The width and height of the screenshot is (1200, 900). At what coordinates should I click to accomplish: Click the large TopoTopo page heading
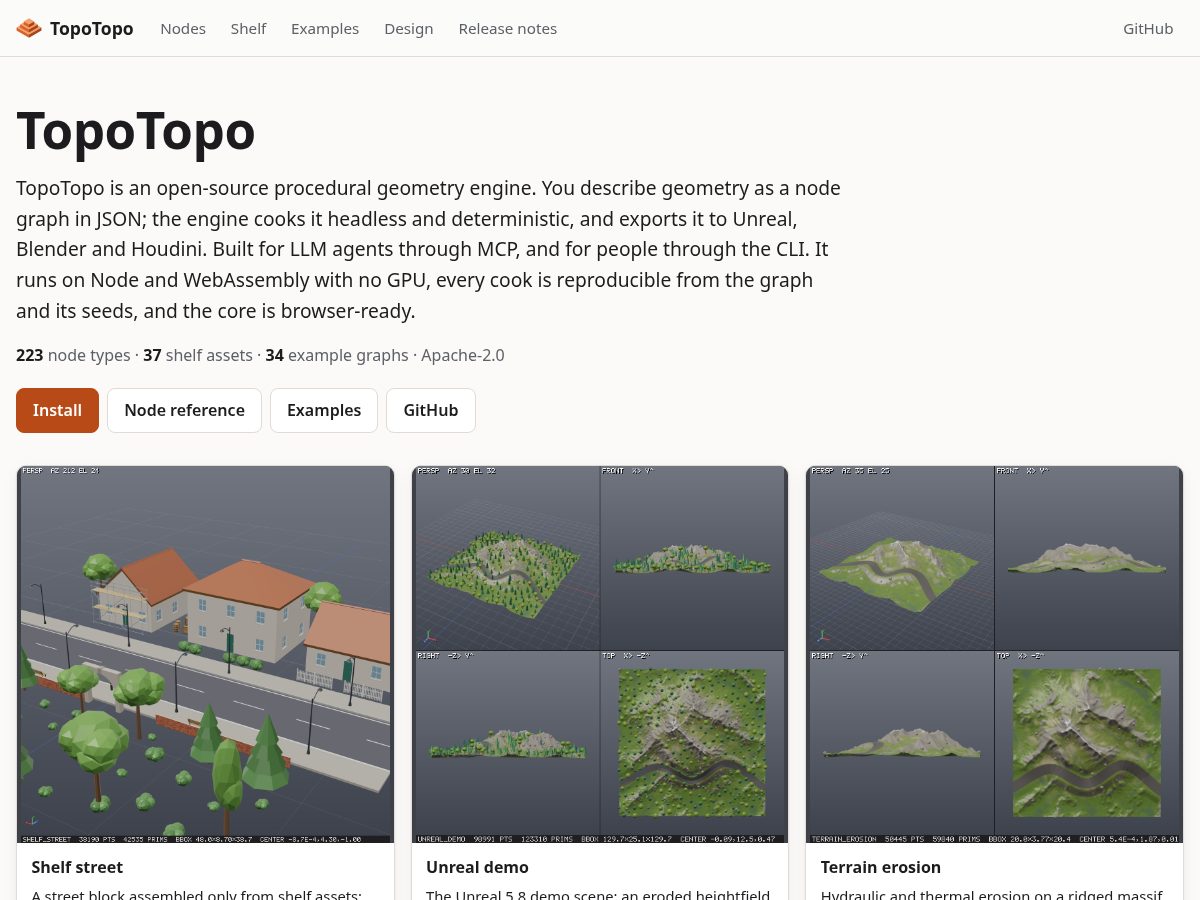pos(136,130)
